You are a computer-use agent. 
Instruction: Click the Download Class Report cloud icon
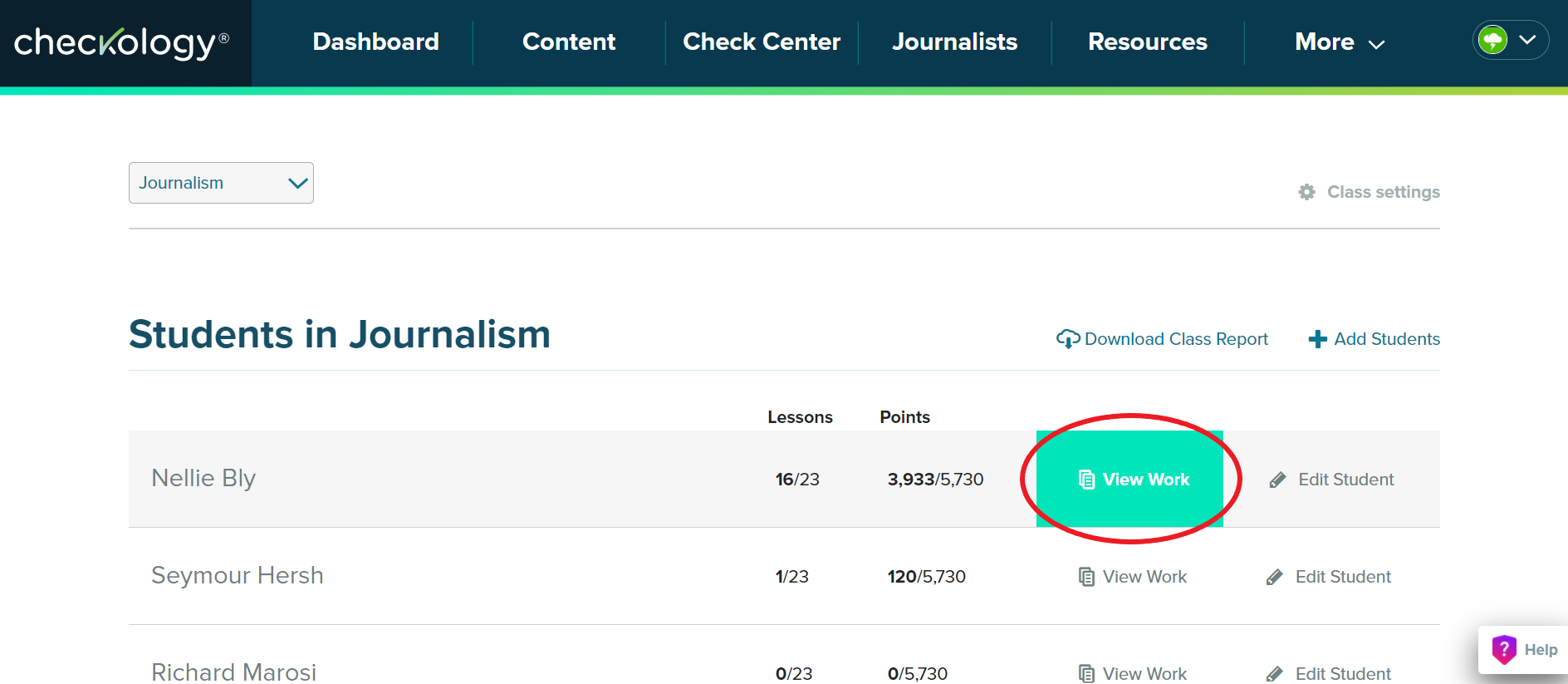click(x=1067, y=339)
